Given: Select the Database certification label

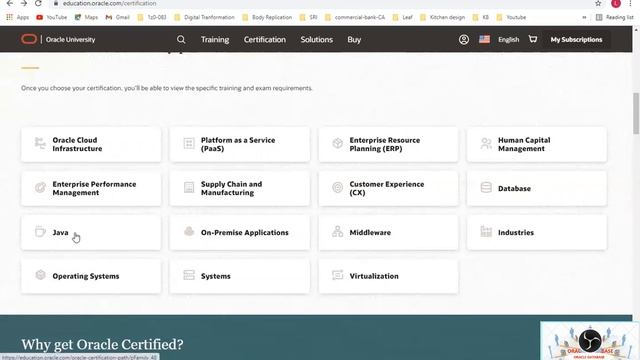Looking at the screenshot, I should tap(514, 189).
